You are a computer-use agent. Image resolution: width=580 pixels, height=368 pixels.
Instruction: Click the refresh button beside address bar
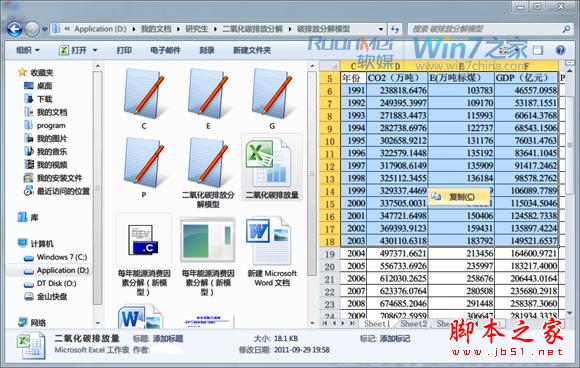coord(395,29)
